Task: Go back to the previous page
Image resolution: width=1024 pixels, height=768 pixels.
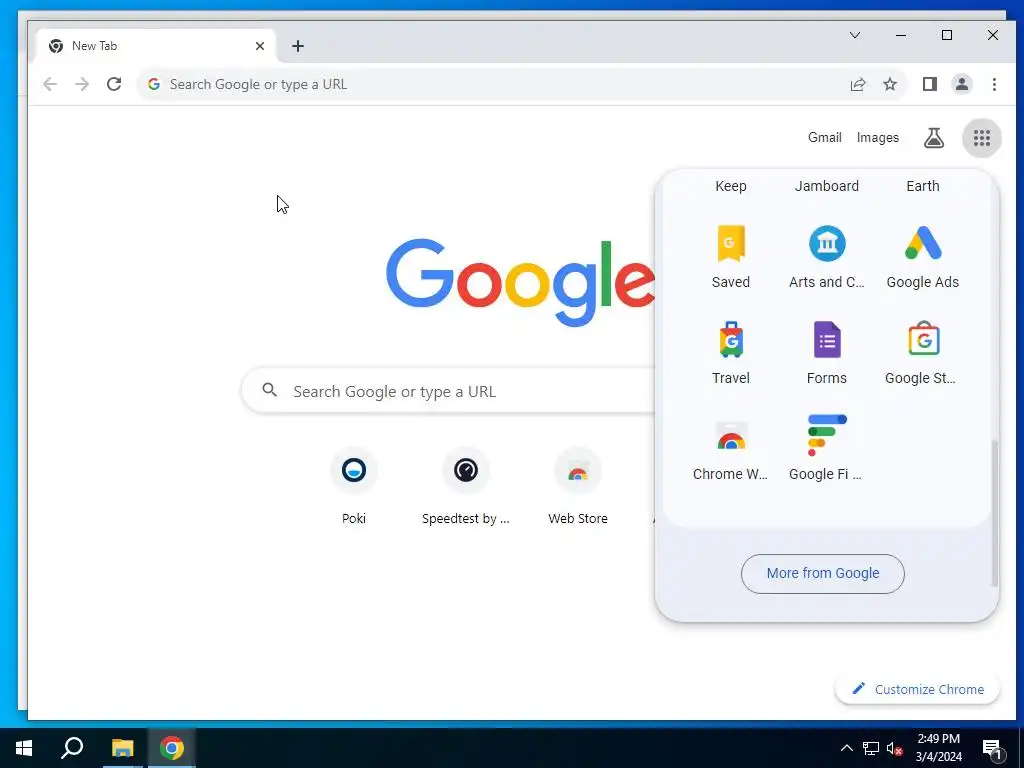Action: click(x=50, y=84)
